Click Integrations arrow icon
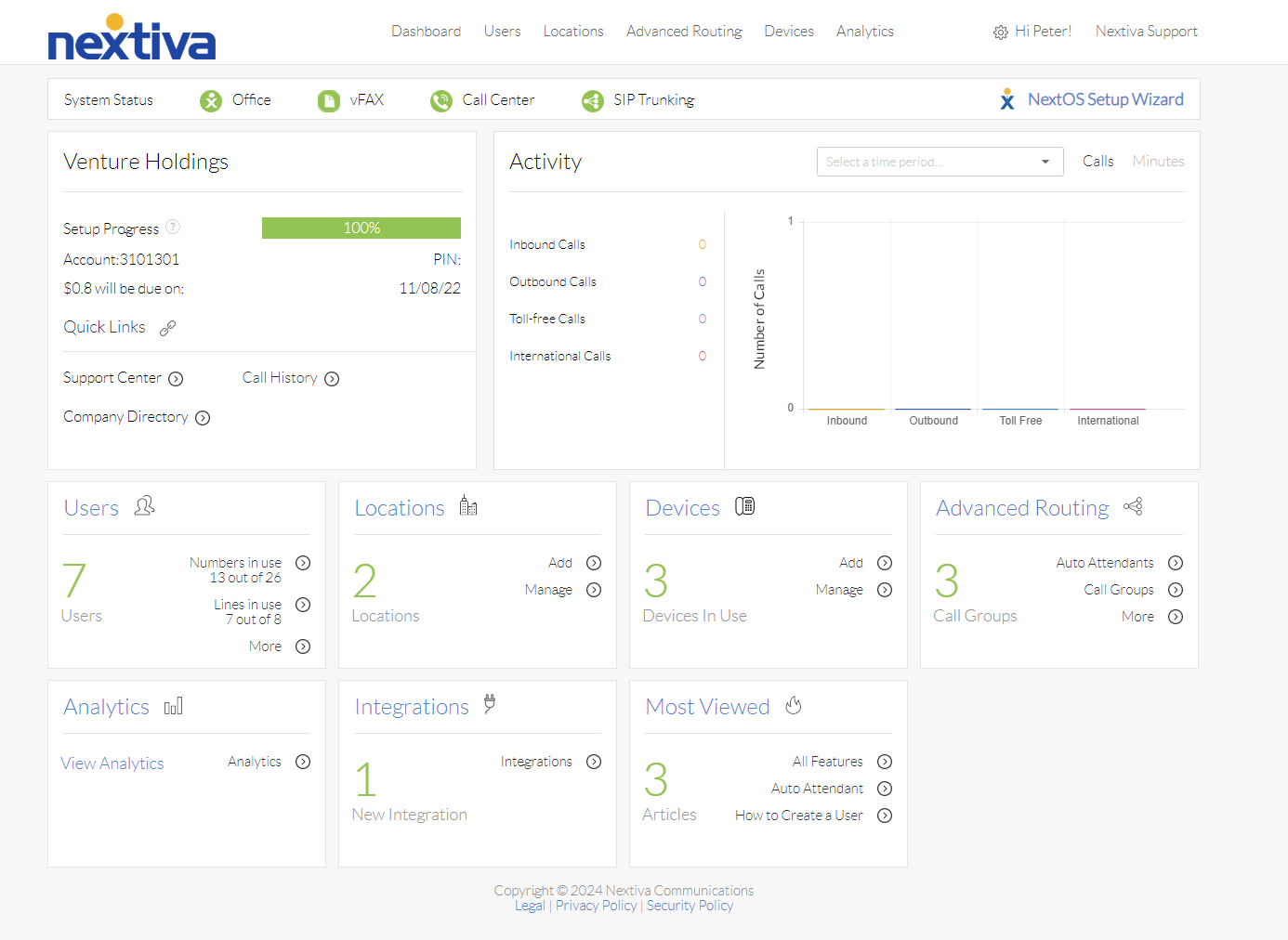Image resolution: width=1288 pixels, height=940 pixels. (594, 762)
